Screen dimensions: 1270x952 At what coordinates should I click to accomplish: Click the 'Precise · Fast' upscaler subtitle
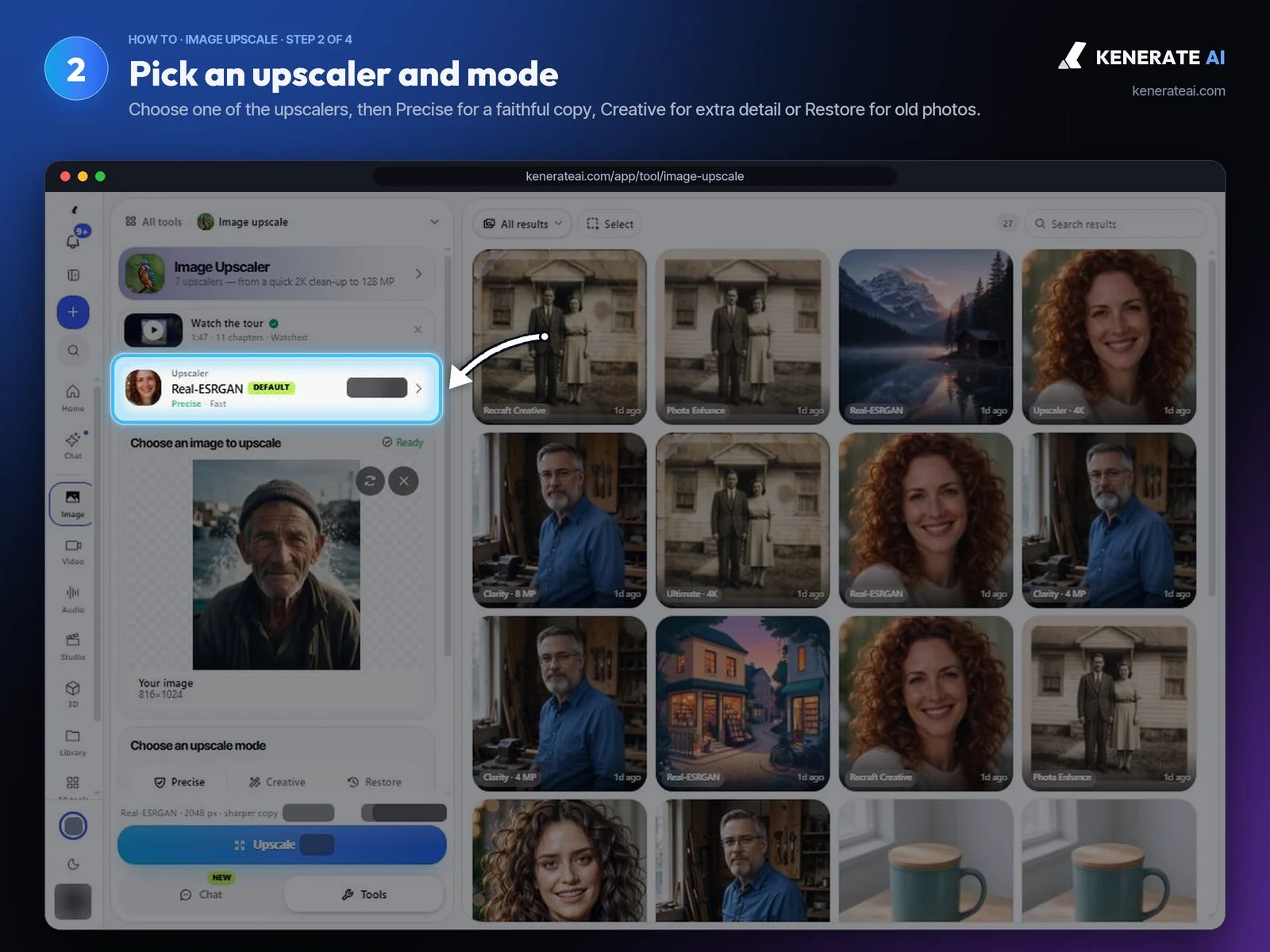(198, 404)
